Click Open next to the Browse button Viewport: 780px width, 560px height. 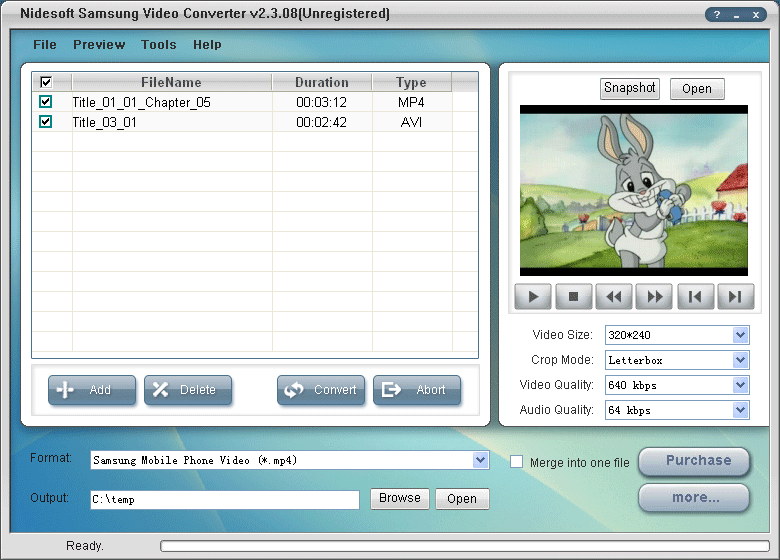coord(462,498)
